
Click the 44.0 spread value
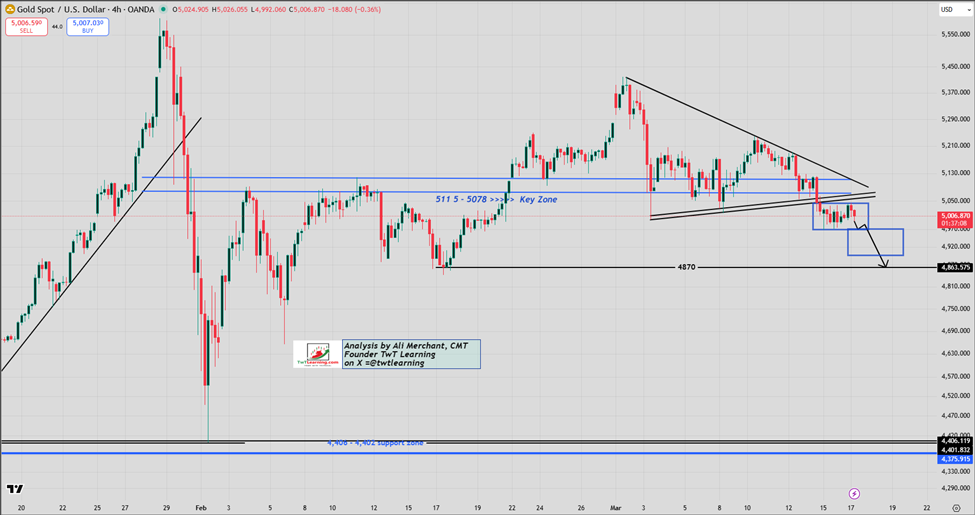(57, 27)
